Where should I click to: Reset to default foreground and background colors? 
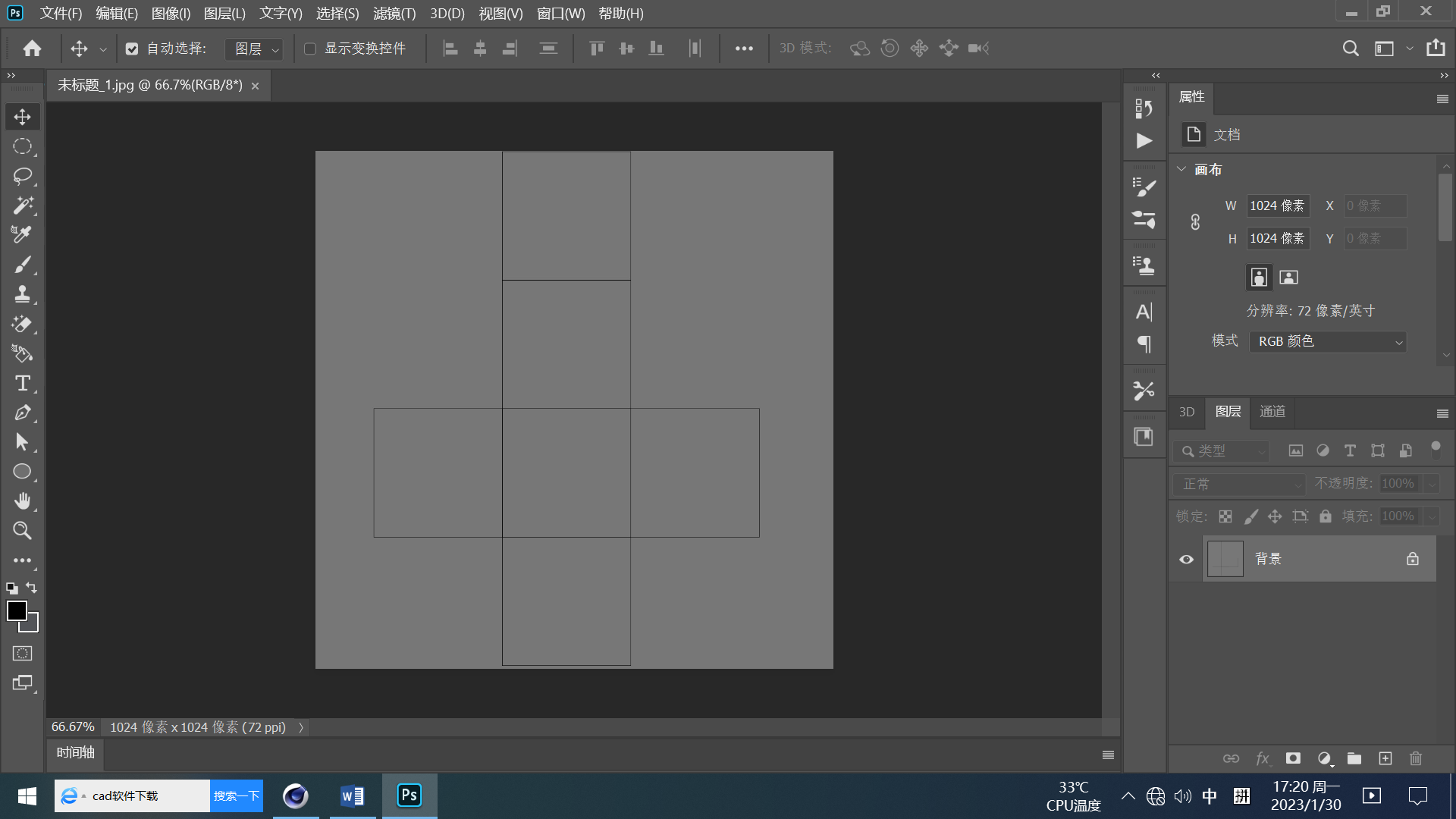click(x=12, y=588)
